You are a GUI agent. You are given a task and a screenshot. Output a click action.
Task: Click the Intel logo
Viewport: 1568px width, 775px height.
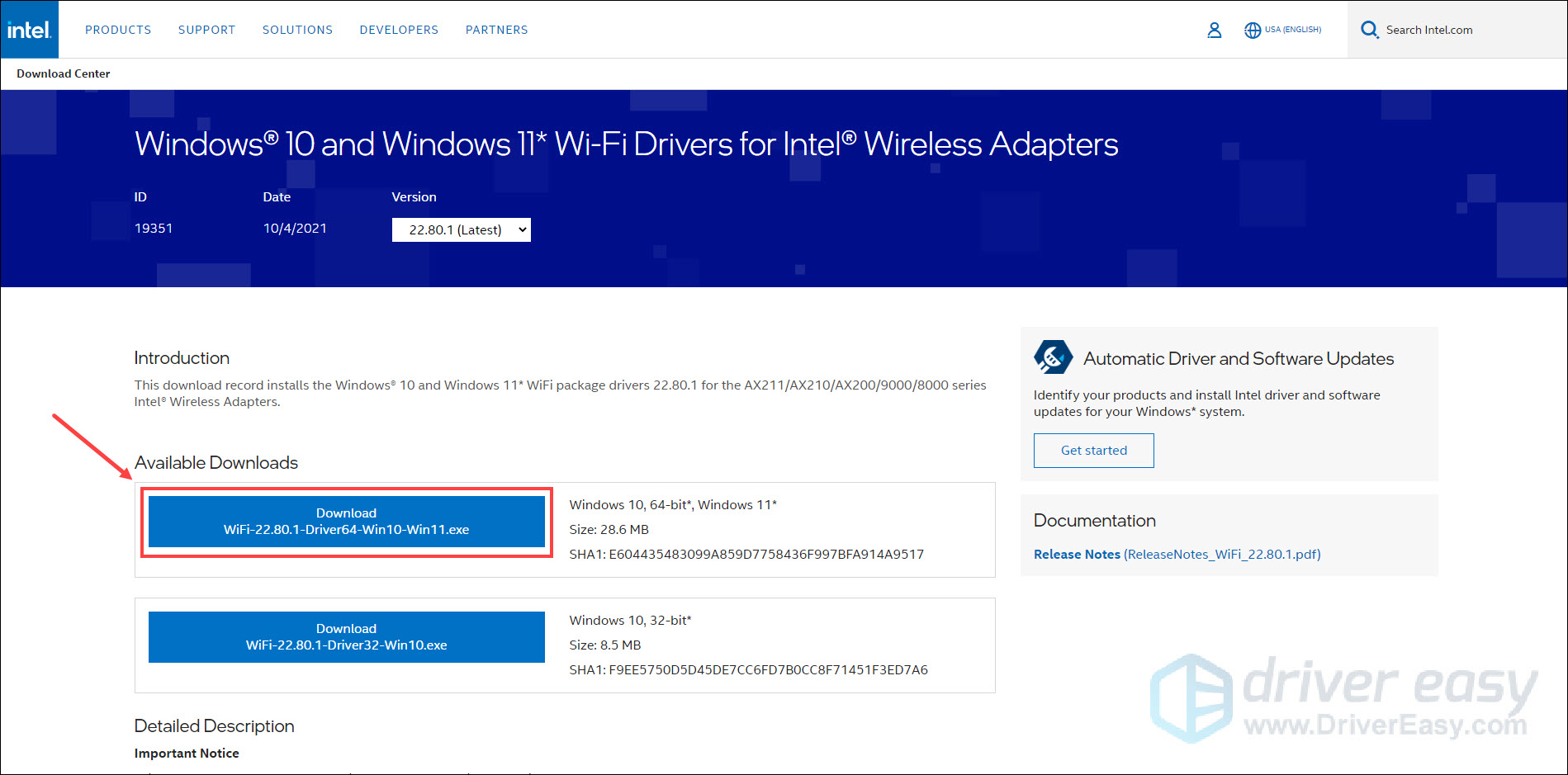click(30, 30)
